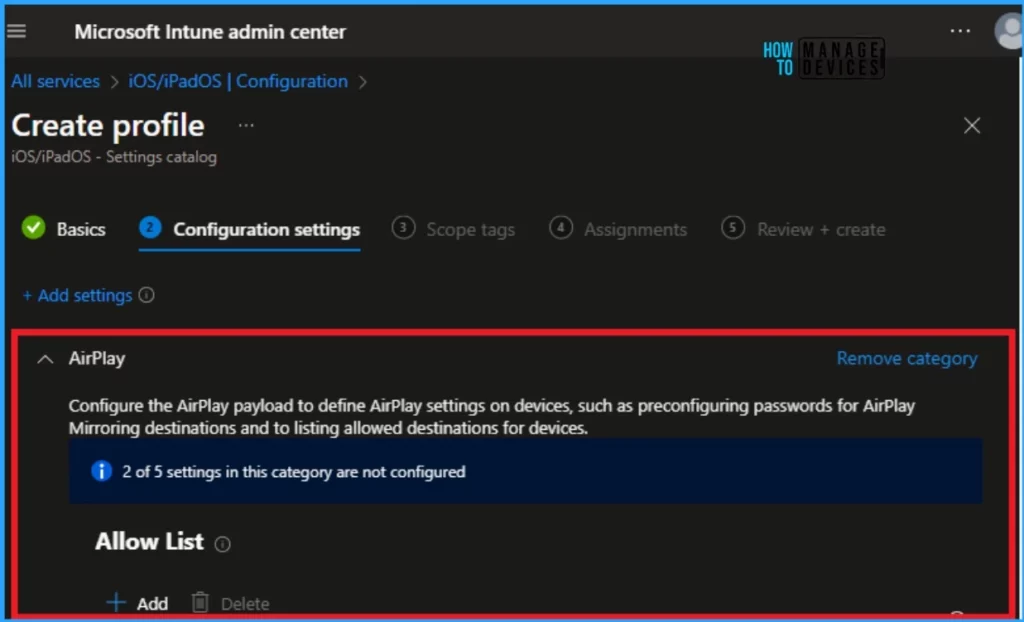Viewport: 1024px width, 622px height.
Task: Open the ellipsis beside Create profile
Action: click(x=246, y=125)
